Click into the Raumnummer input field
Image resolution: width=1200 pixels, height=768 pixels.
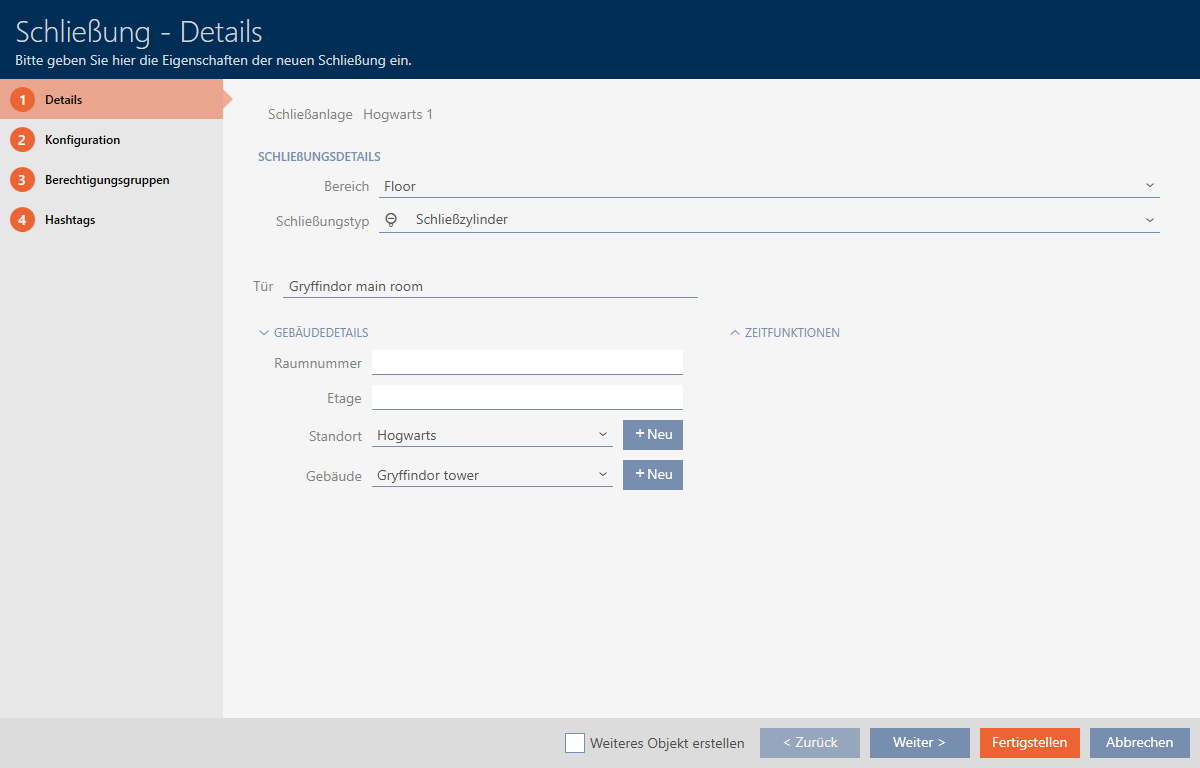pyautogui.click(x=527, y=362)
